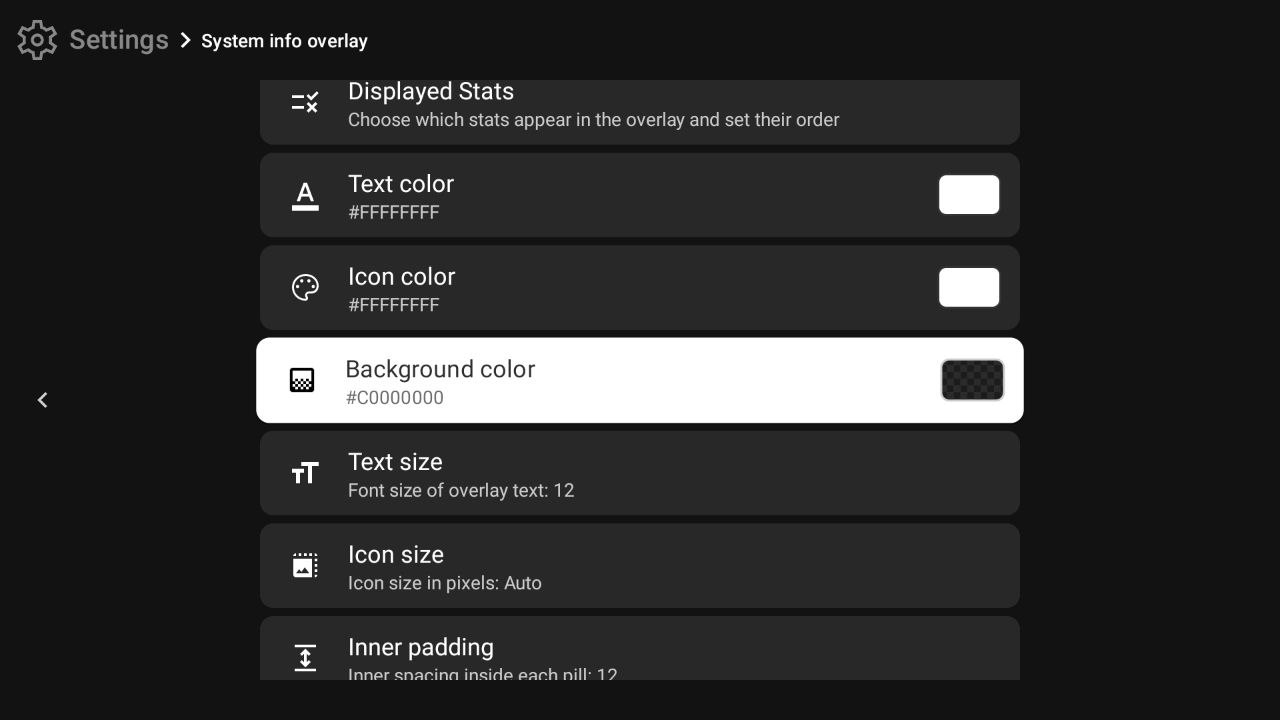Click the back chevron on the left edge
This screenshot has width=1280, height=720.
click(x=42, y=400)
